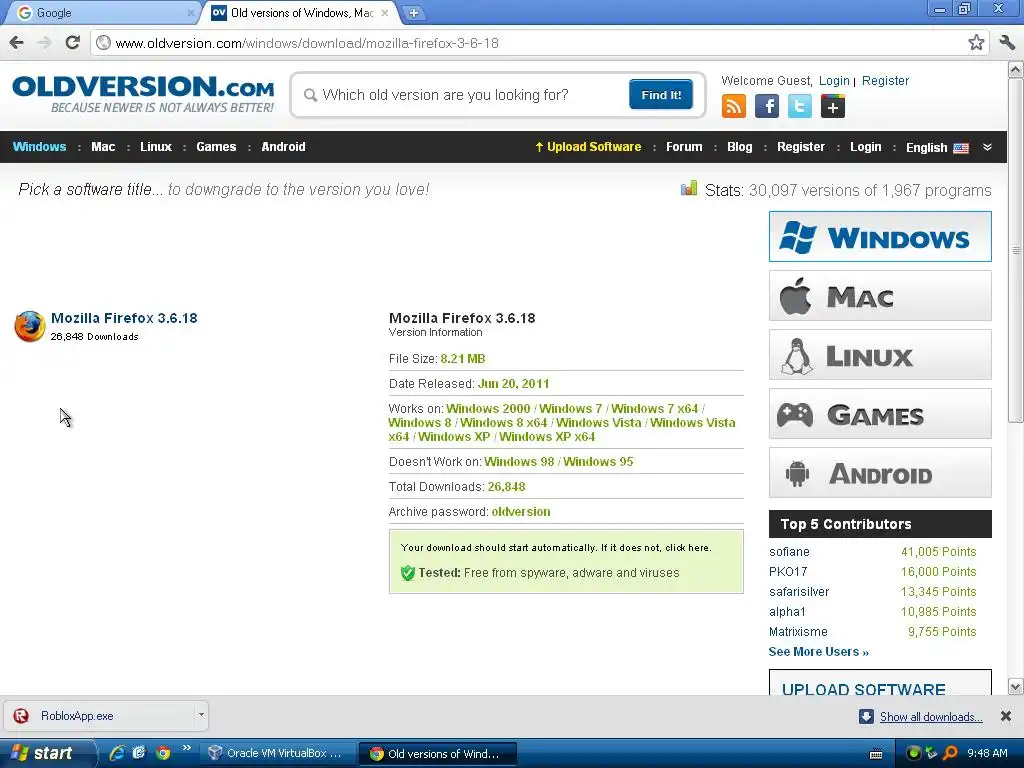Select Mac in the nav bar
This screenshot has height=768, width=1024.
click(x=103, y=147)
